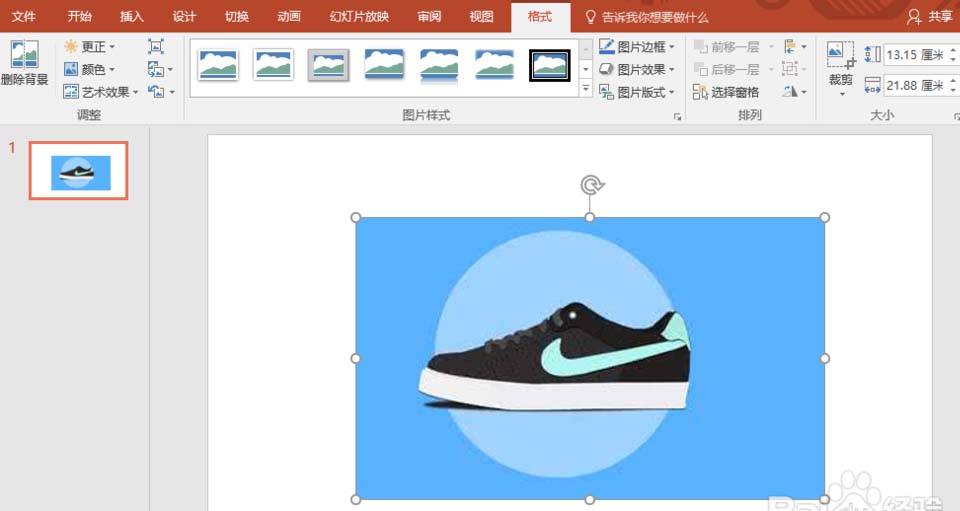Click the Reset Picture icon
This screenshot has width=960, height=511.
[x=160, y=92]
